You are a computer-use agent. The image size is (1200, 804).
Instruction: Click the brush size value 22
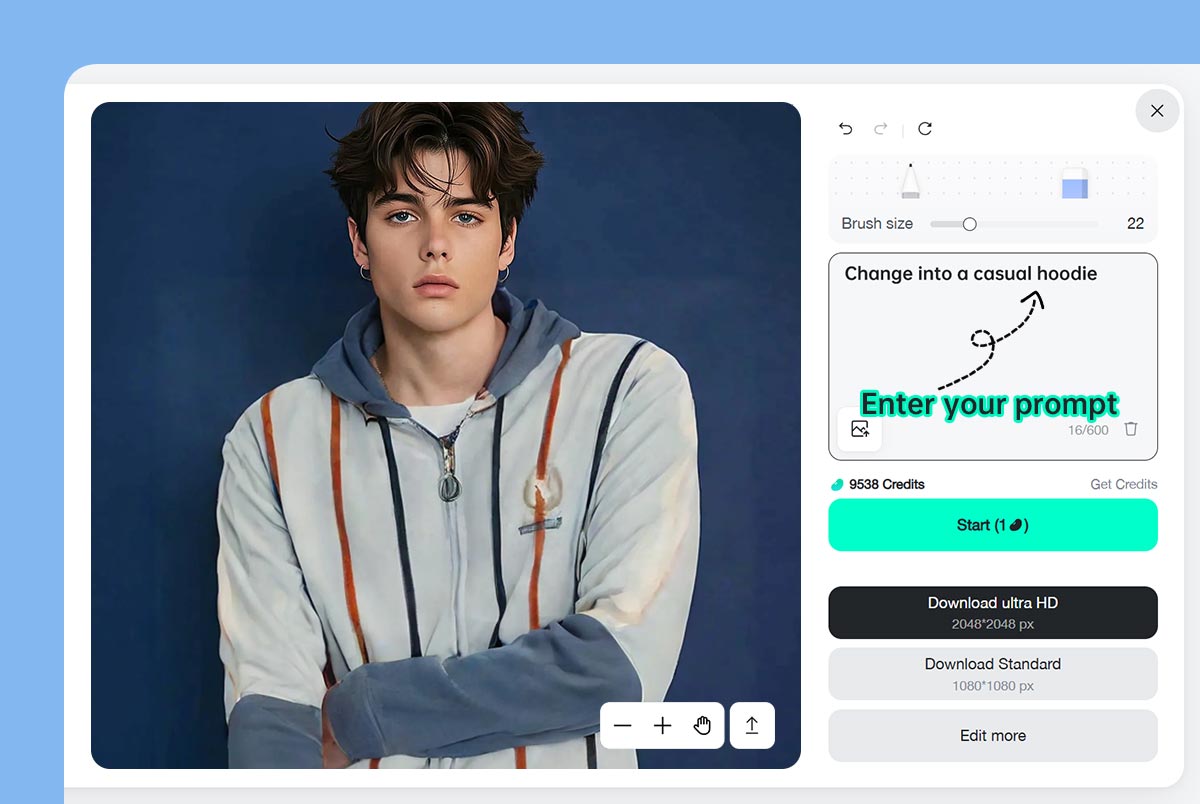coord(1135,224)
